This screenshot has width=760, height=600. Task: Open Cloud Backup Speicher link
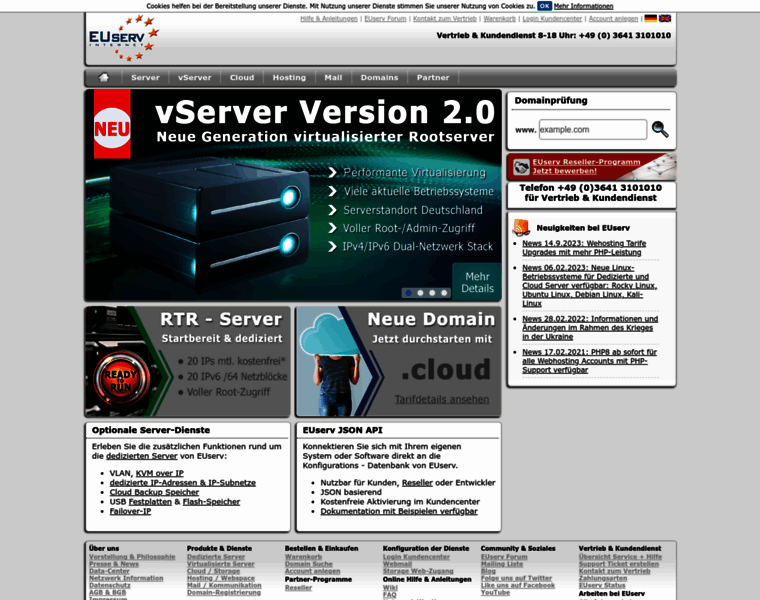pos(154,492)
